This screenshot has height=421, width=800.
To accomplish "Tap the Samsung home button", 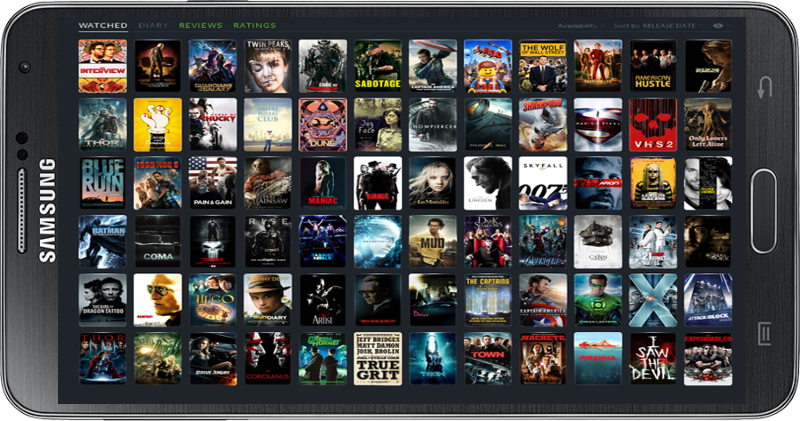I will coord(763,211).
